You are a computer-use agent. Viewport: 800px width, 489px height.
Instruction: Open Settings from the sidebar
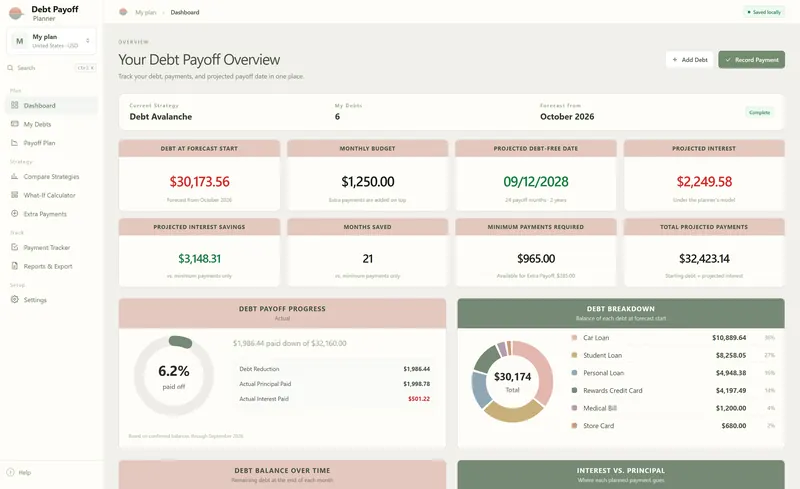(51, 300)
